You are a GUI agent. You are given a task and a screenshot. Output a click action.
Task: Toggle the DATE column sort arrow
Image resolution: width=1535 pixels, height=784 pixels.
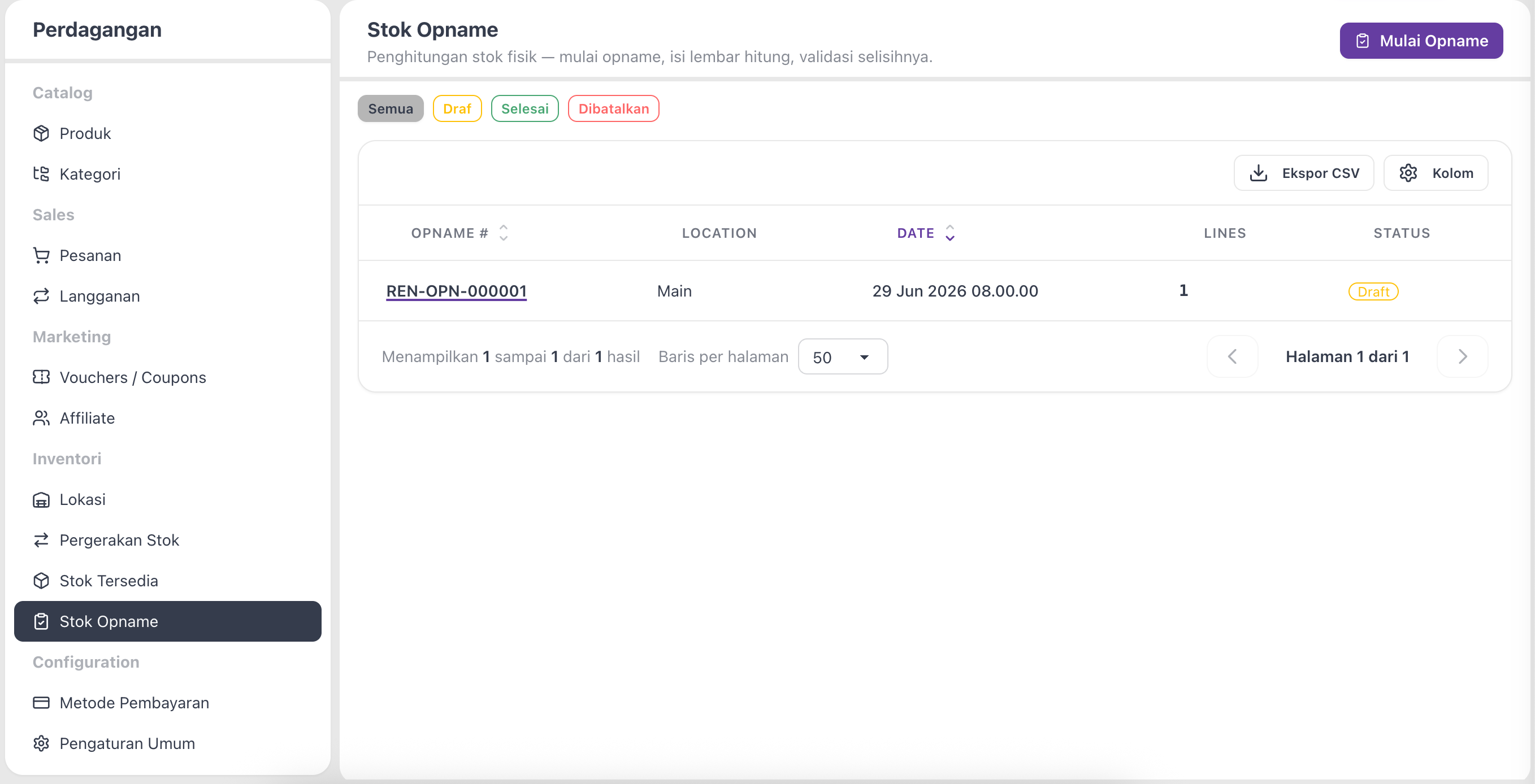point(950,233)
